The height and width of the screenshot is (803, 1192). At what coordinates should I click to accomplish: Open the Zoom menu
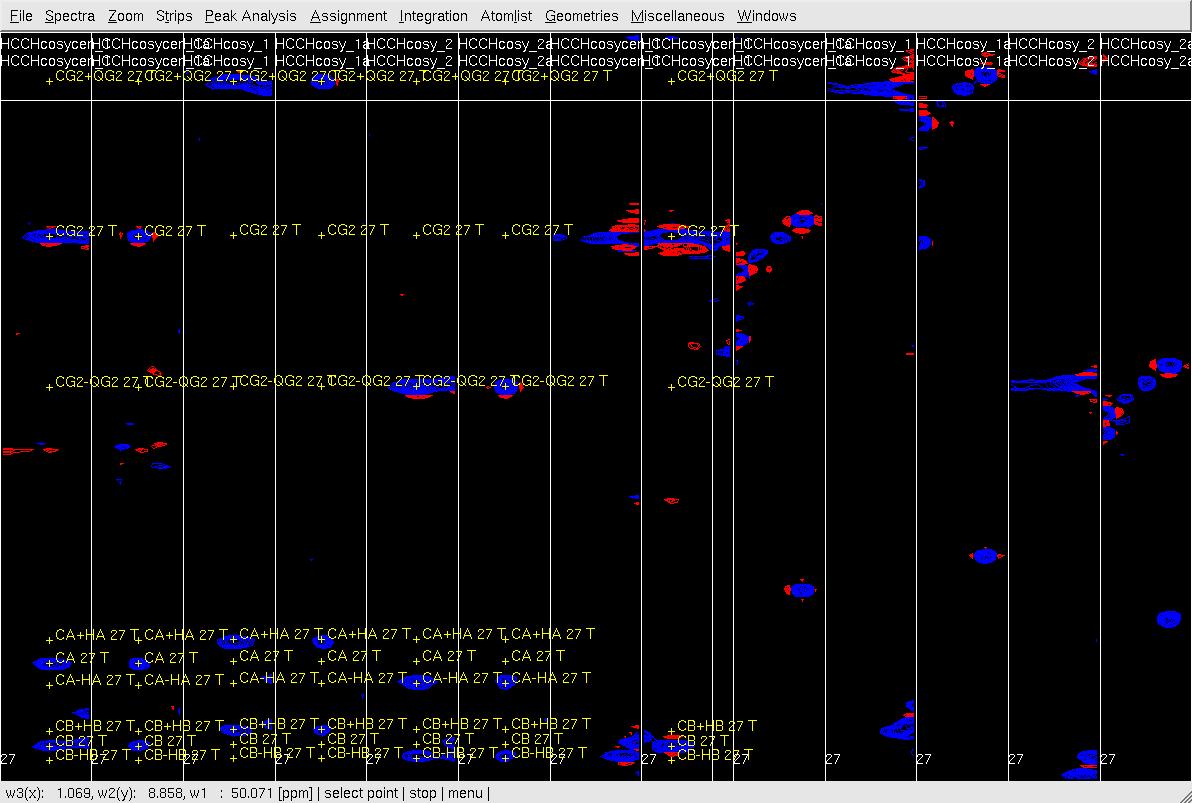126,16
